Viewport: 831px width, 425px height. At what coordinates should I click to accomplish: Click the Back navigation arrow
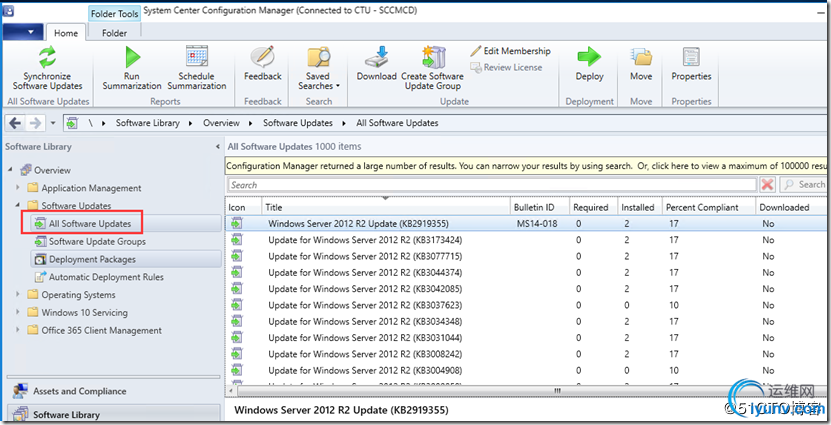[x=15, y=123]
